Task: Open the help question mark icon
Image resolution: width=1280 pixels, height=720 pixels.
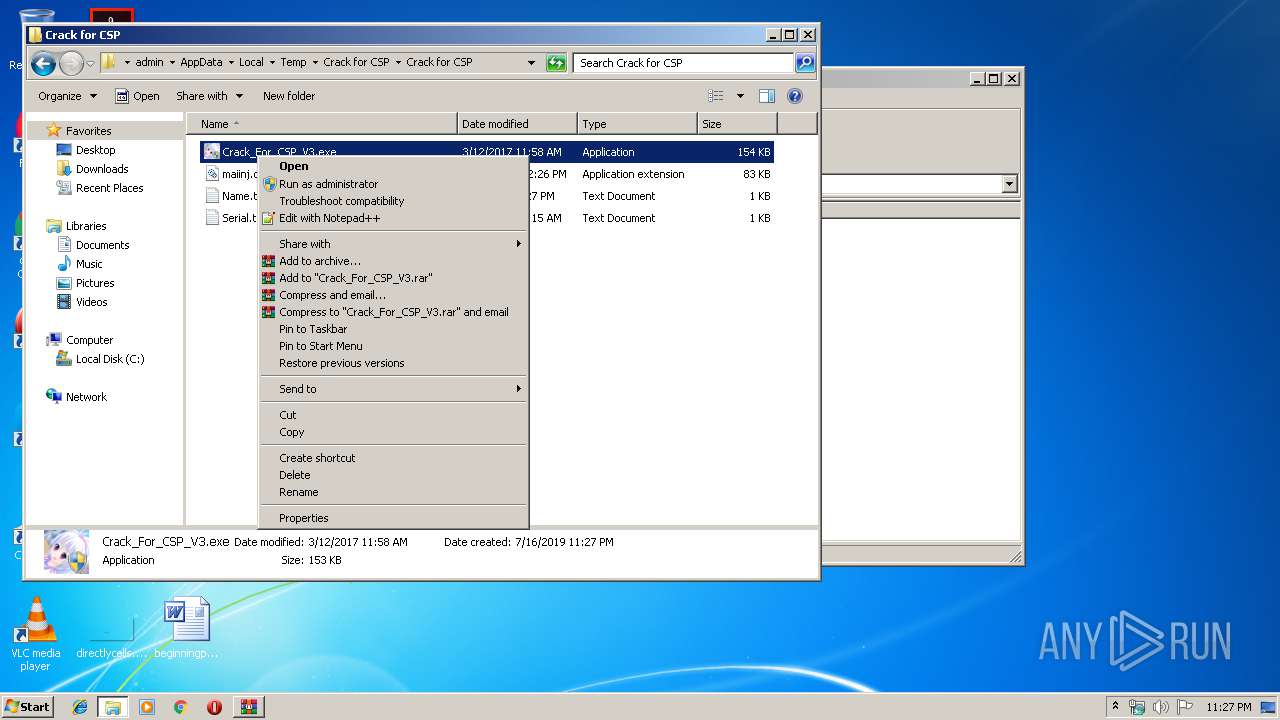Action: [795, 96]
